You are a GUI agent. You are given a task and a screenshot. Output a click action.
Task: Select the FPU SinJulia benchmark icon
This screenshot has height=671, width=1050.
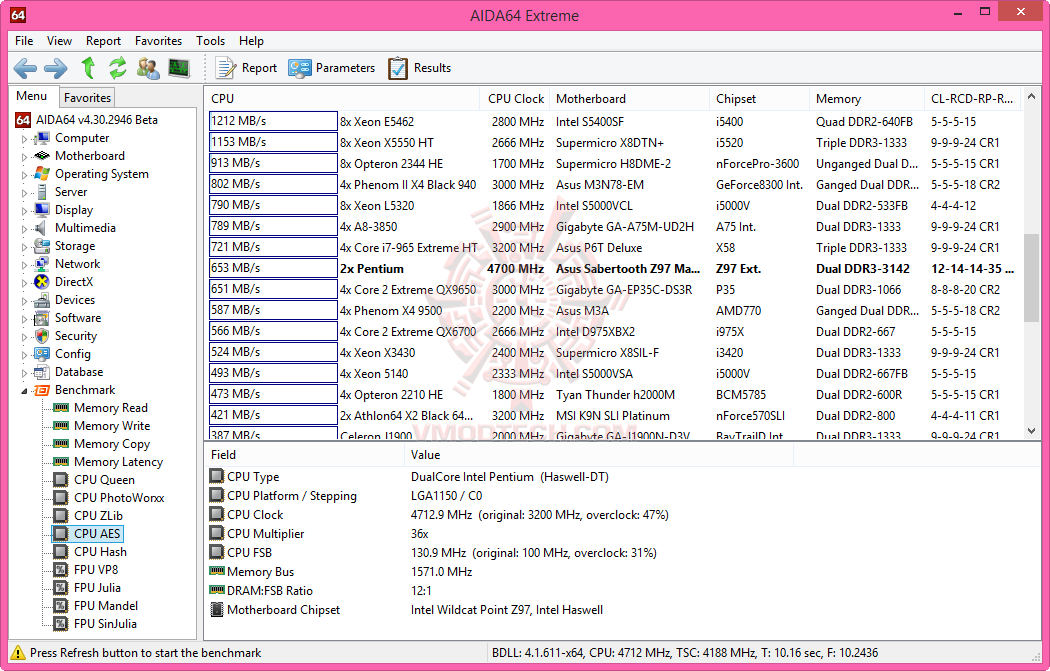61,624
